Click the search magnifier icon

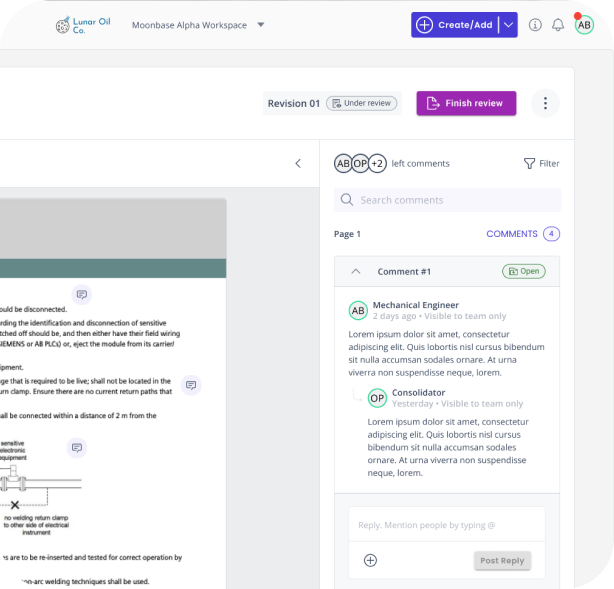(x=347, y=200)
